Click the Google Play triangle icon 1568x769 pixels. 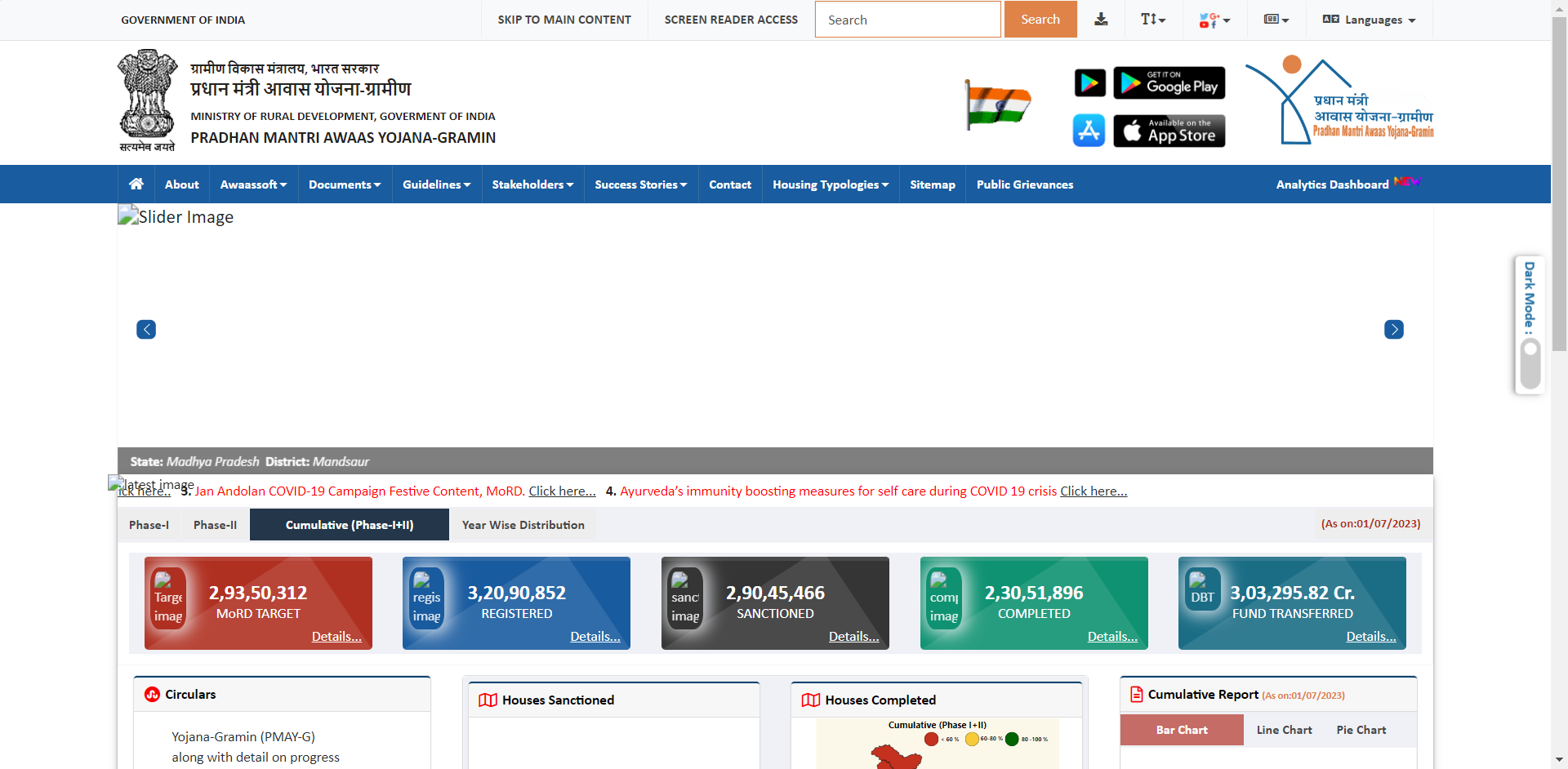click(1089, 82)
